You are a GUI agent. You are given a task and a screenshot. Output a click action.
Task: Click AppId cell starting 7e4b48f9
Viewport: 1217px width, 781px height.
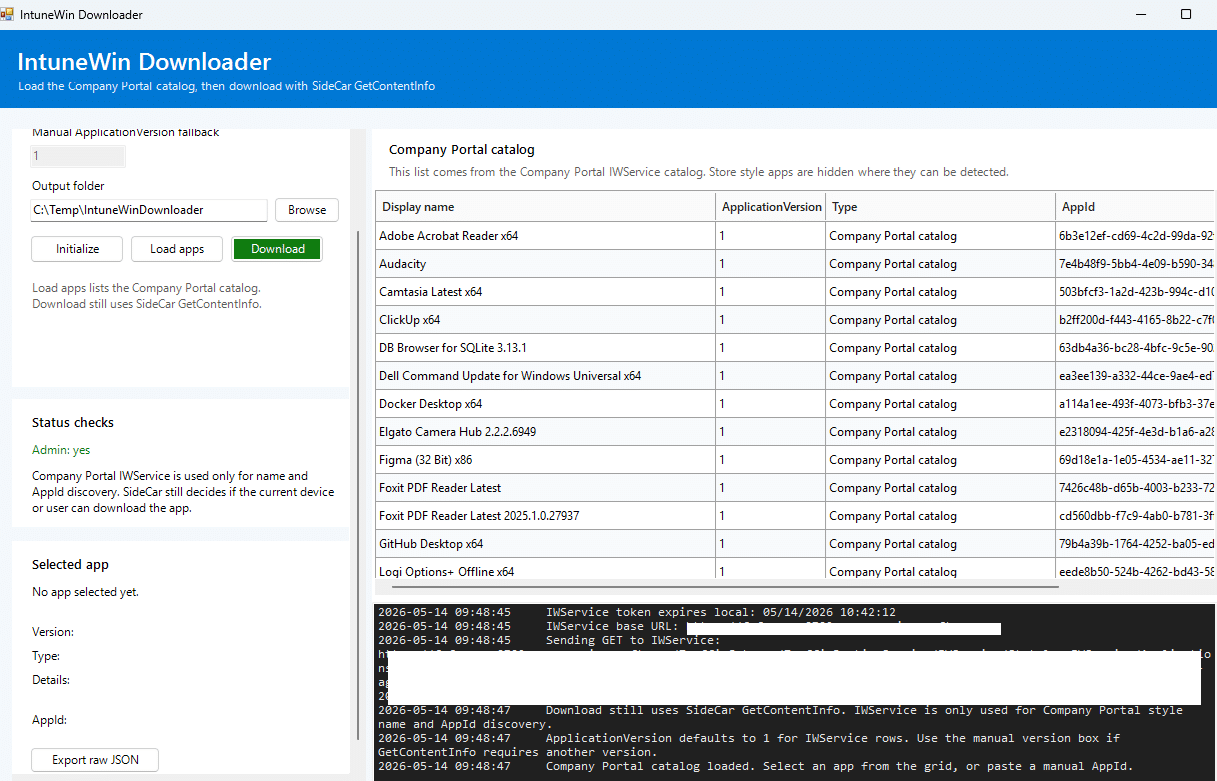[x=1136, y=264]
